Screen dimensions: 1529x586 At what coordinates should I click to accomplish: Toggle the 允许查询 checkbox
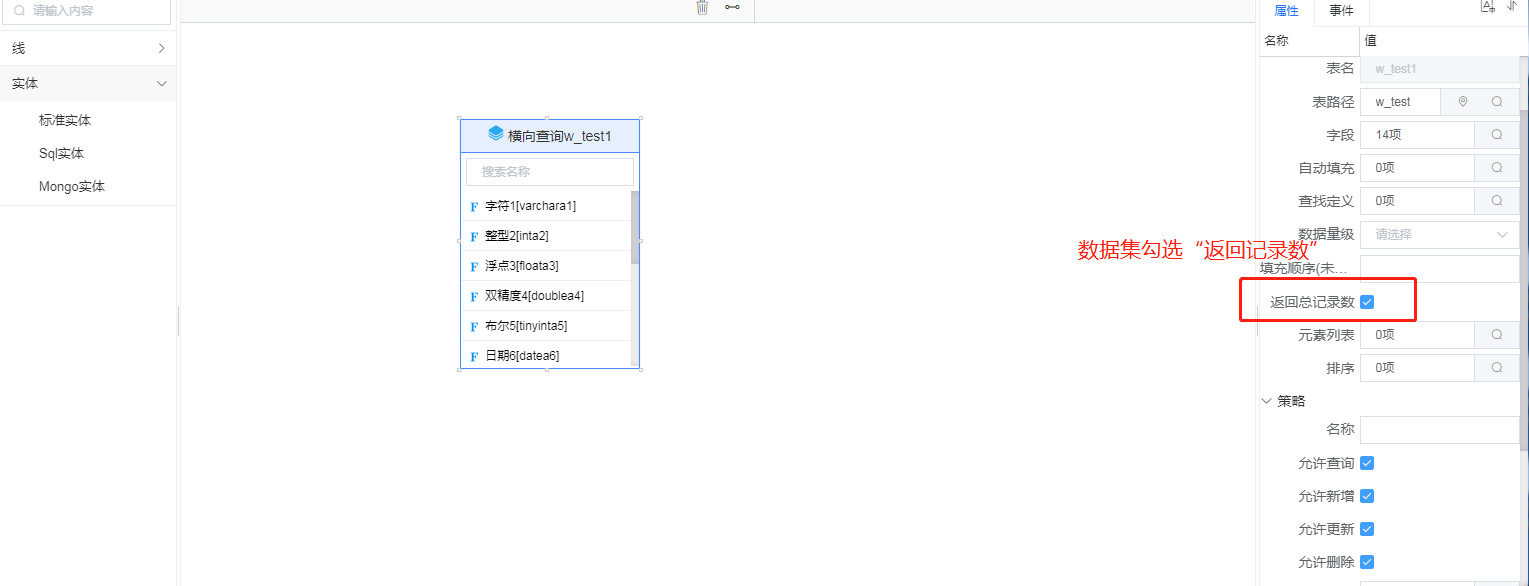pos(1367,463)
